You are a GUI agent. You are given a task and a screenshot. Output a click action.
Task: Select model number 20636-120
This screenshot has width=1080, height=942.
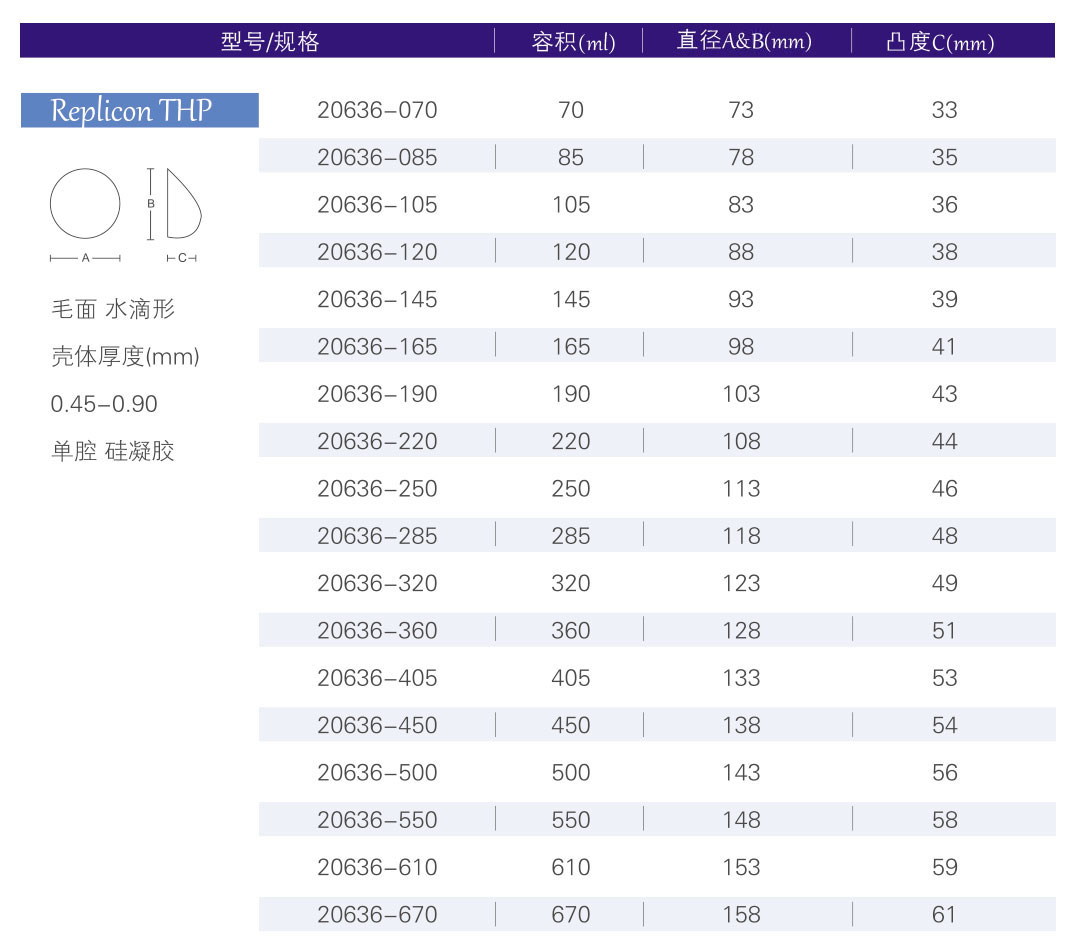coord(377,252)
